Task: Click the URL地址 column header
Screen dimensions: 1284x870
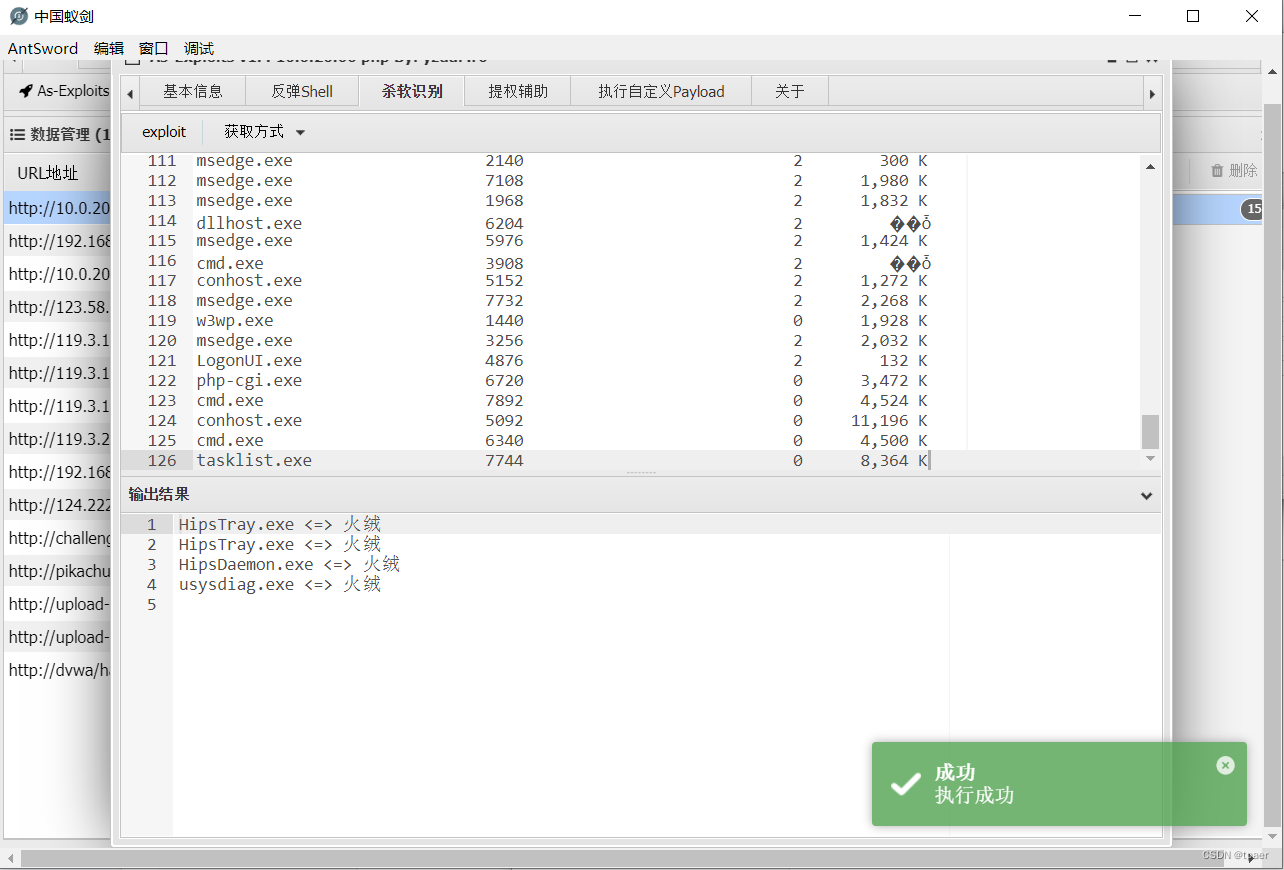Action: (48, 172)
